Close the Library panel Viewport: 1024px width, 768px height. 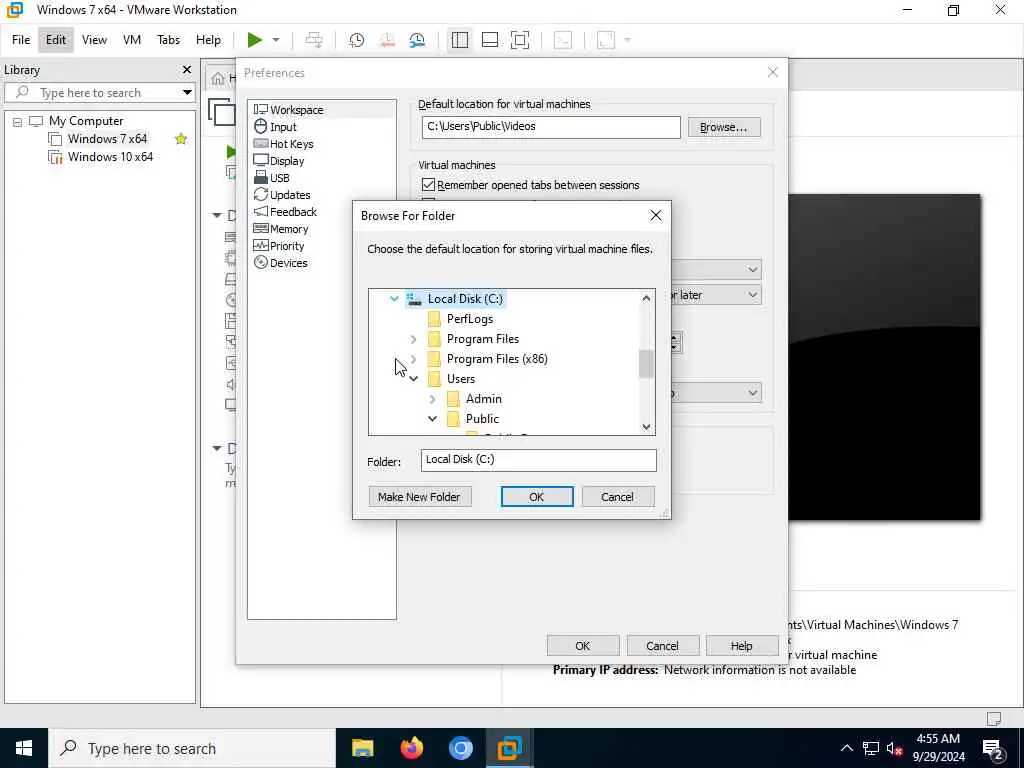(x=187, y=69)
